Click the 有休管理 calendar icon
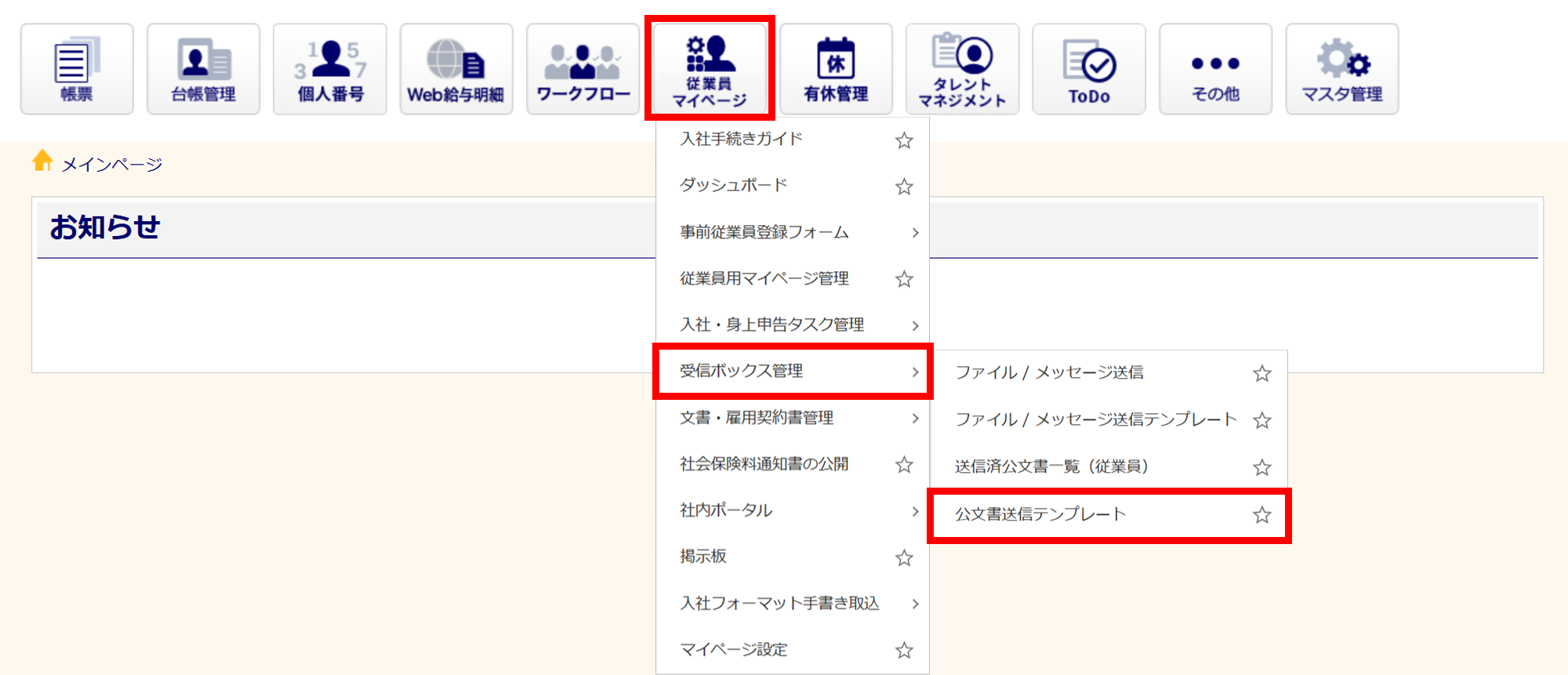The height and width of the screenshot is (675, 1568). click(x=836, y=69)
